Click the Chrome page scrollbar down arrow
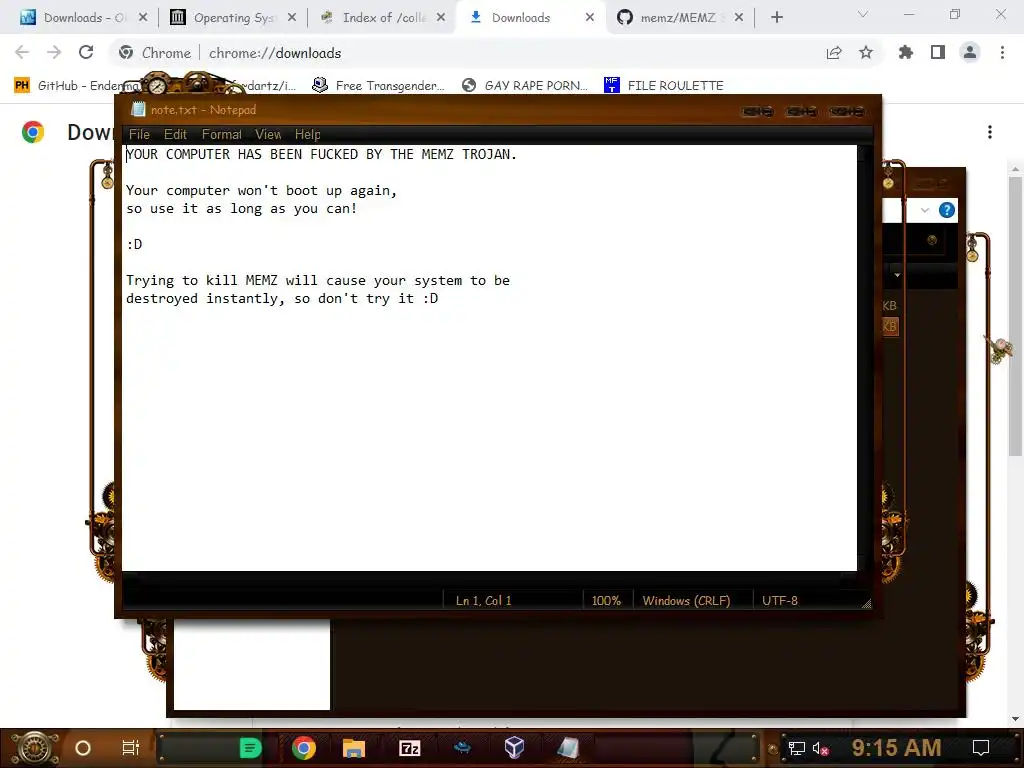 point(1015,719)
